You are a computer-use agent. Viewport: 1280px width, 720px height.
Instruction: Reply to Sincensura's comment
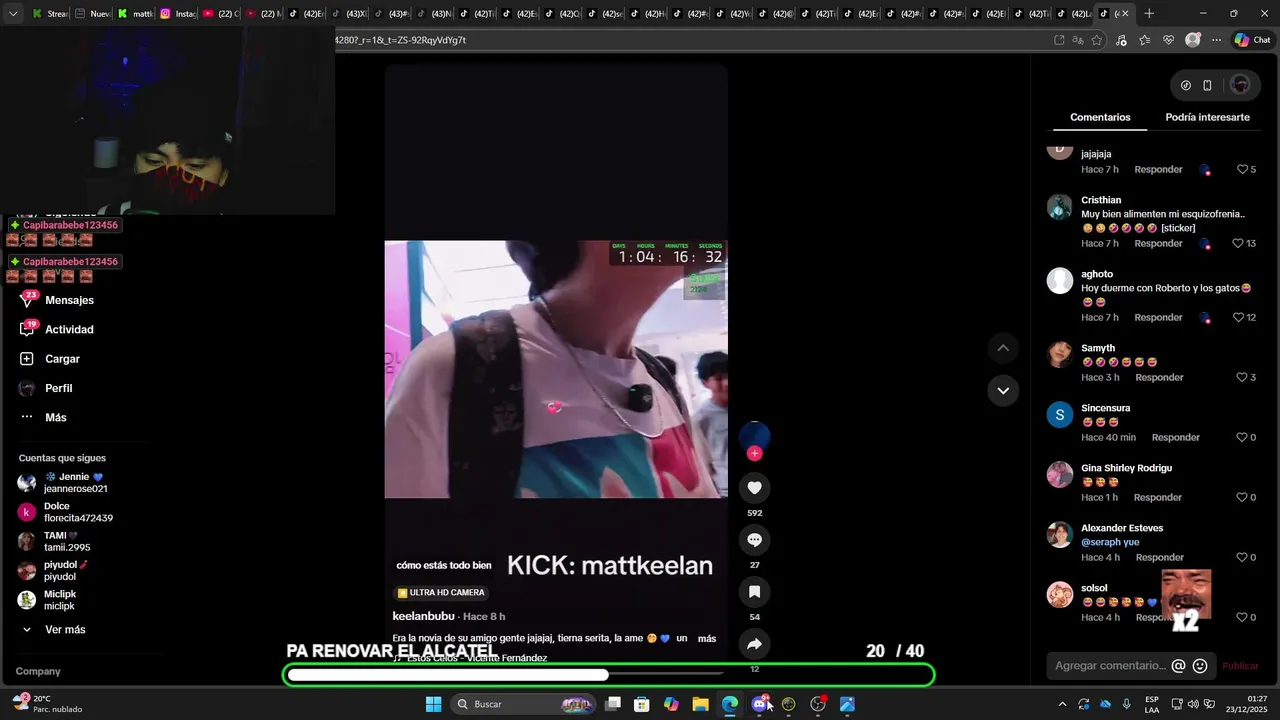tap(1176, 437)
